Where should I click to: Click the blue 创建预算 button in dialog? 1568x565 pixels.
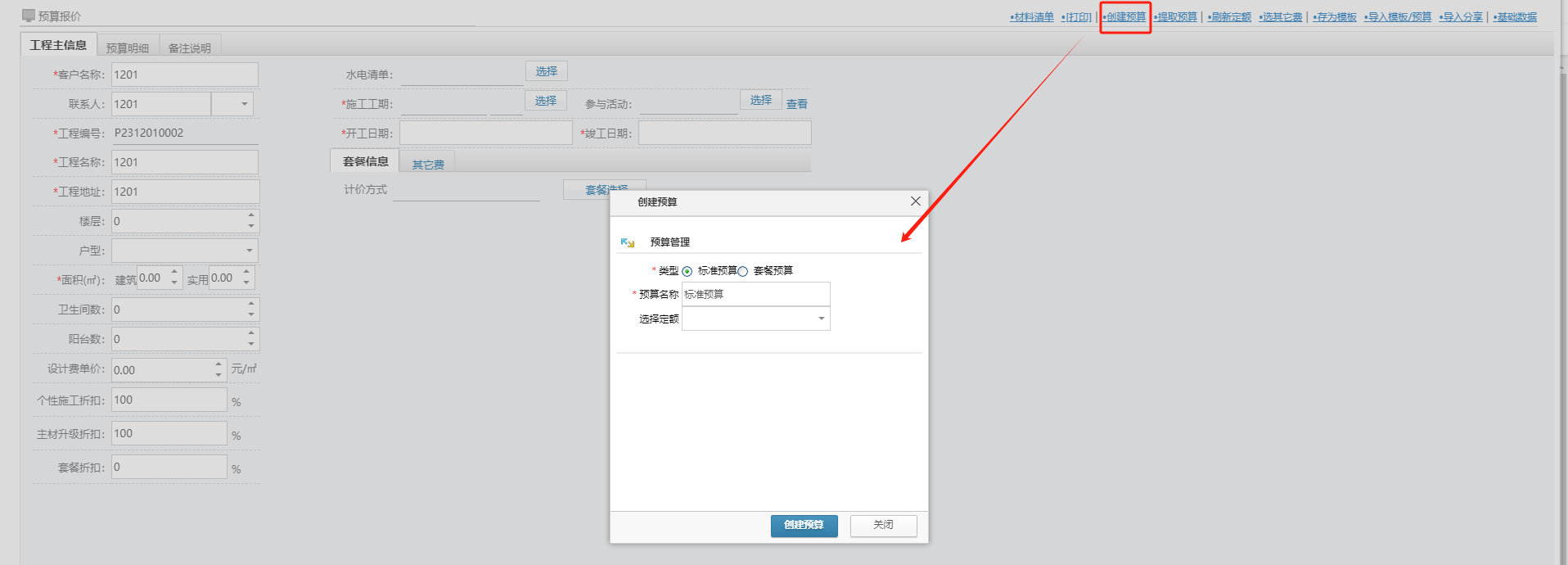click(804, 526)
